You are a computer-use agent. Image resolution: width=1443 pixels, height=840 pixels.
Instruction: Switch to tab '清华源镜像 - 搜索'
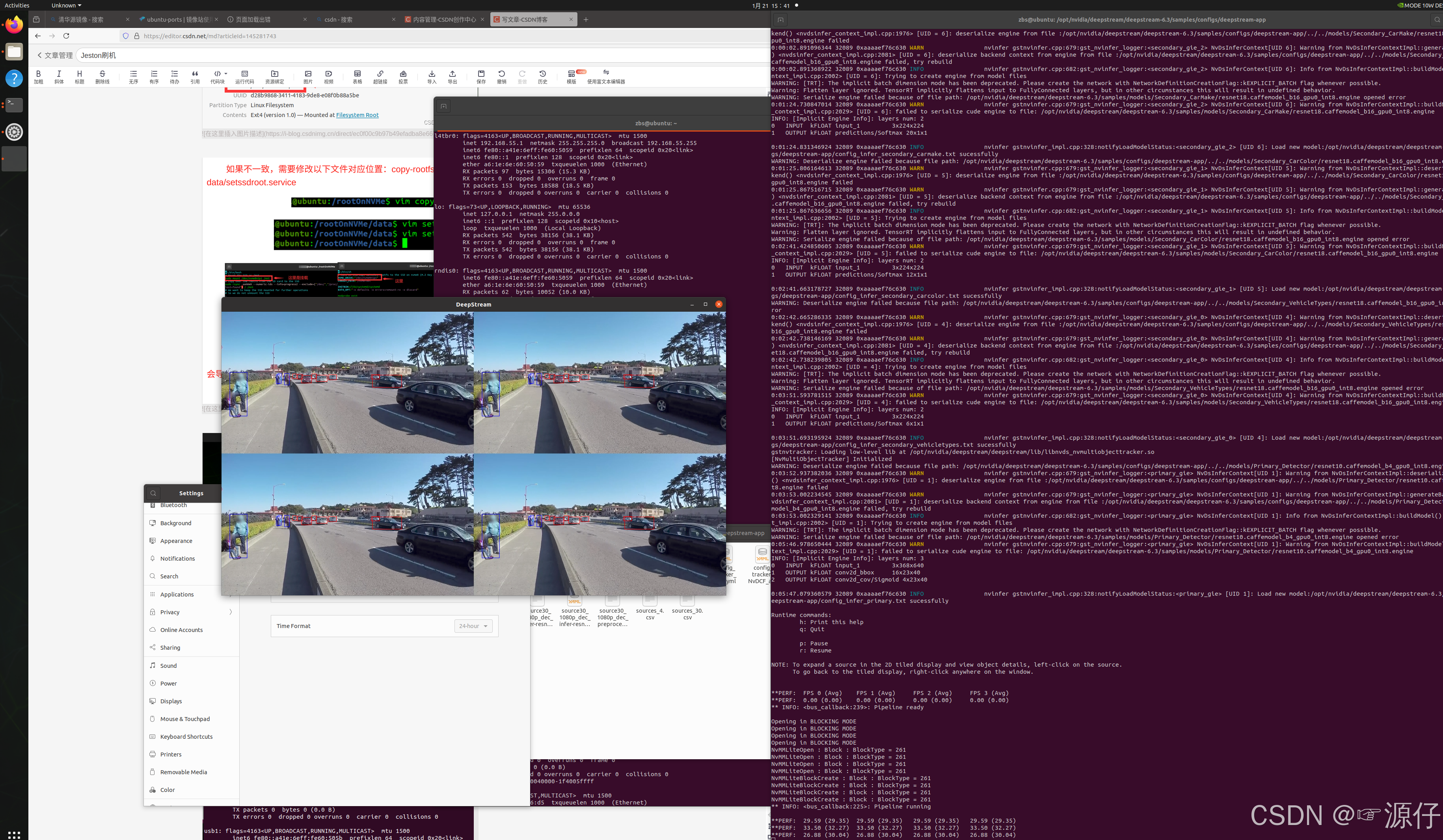(89, 19)
